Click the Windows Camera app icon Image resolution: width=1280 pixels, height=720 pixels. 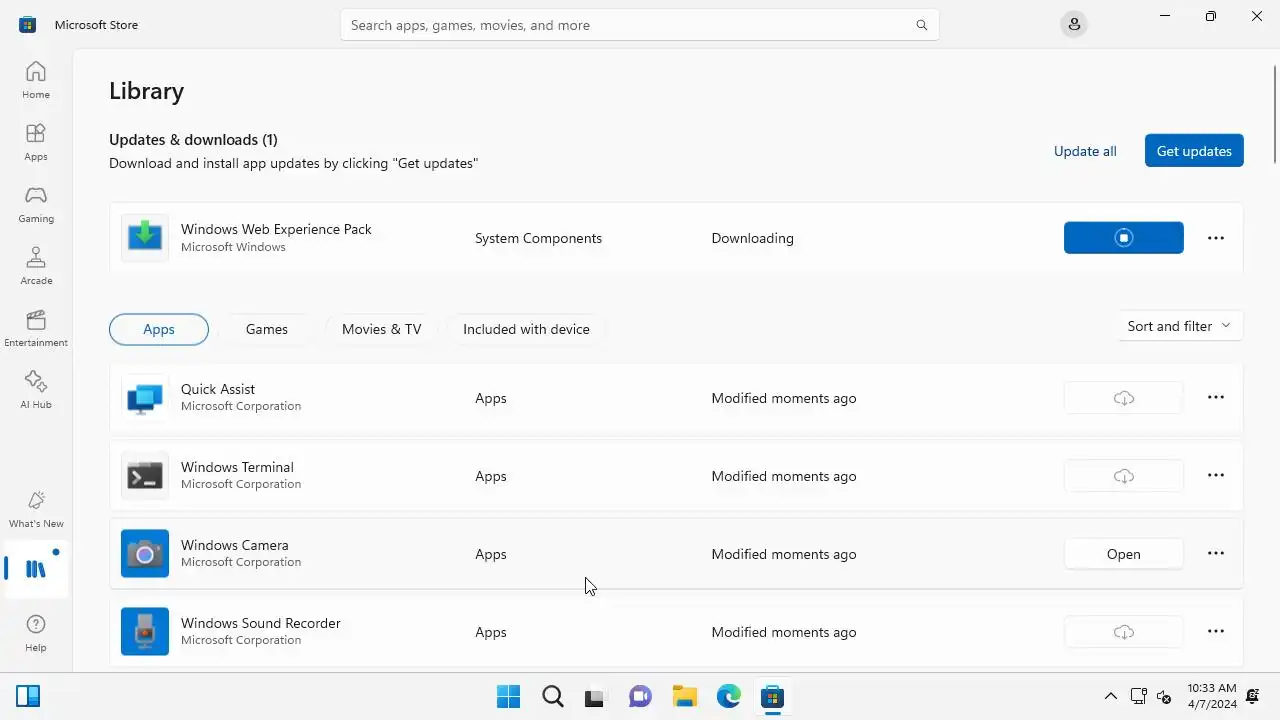click(145, 553)
